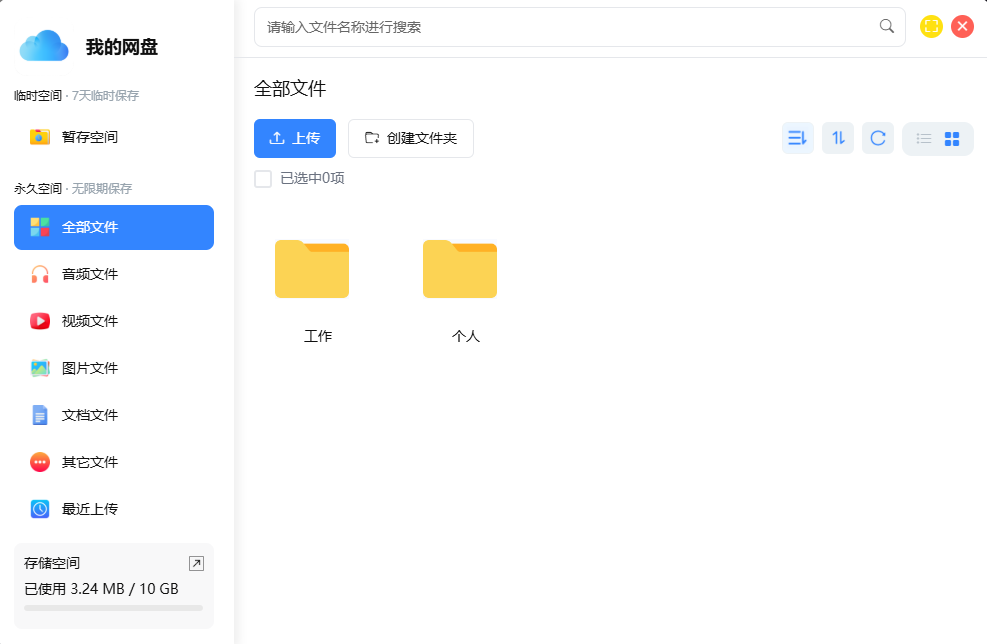This screenshot has height=644, width=987.
Task: Click 创建文件夹 to create folder
Action: coord(410,138)
